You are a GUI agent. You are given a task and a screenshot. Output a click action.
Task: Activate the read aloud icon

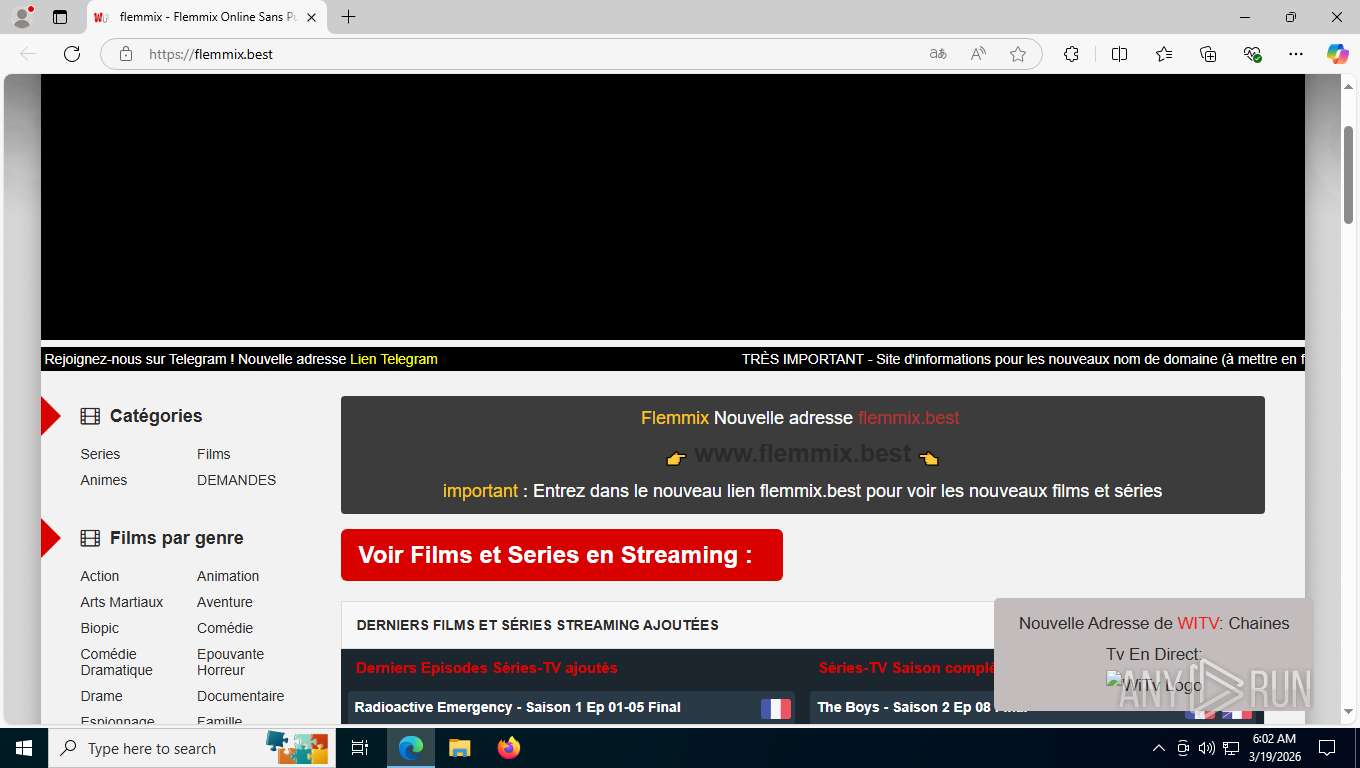click(x=978, y=54)
